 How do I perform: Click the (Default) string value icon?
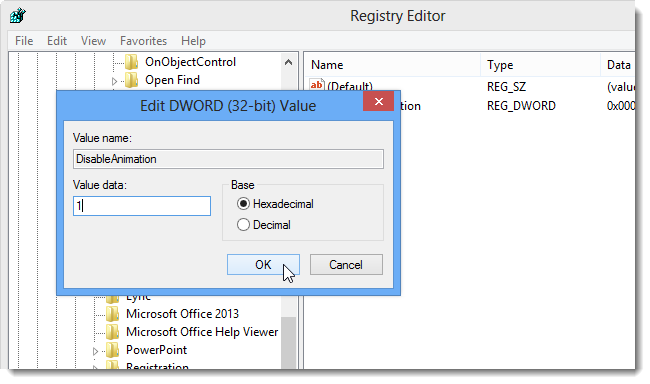point(317,85)
